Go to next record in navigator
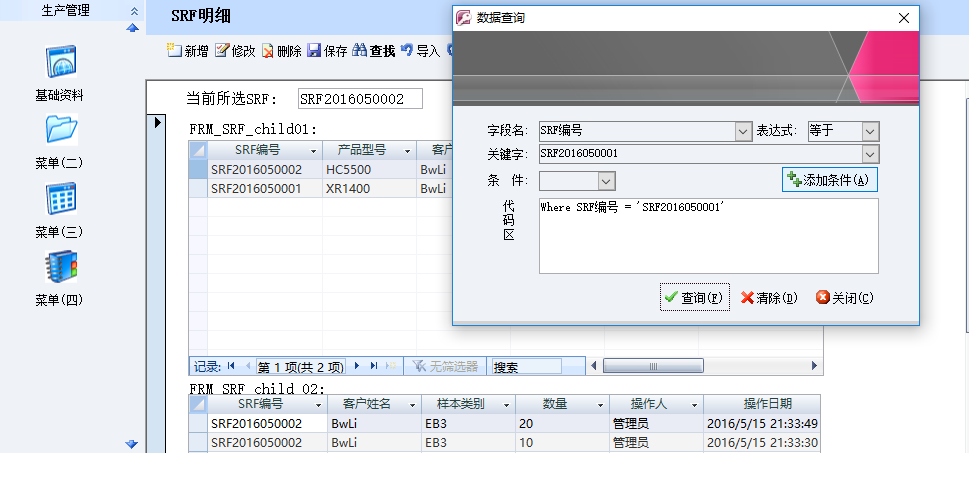The width and height of the screenshot is (969, 480). pos(357,366)
